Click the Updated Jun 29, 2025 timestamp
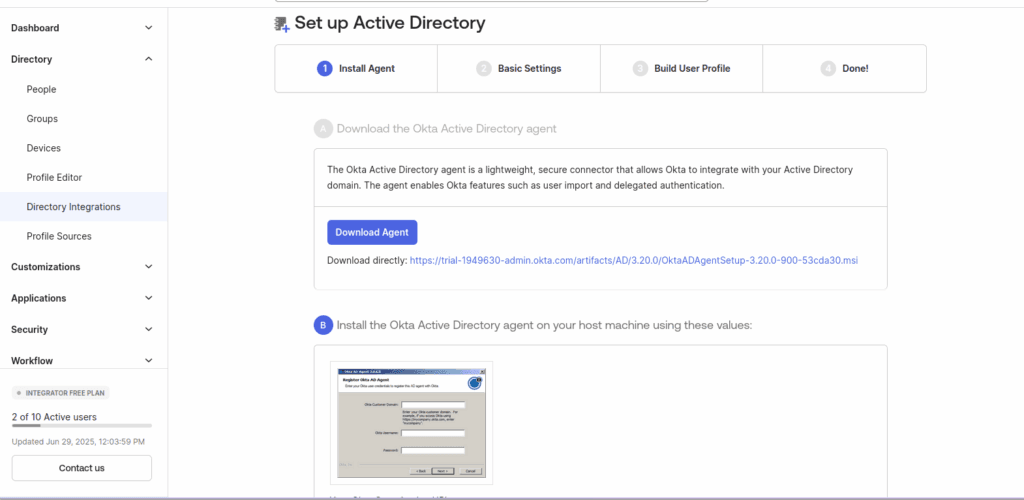The image size is (1024, 500). [78, 442]
